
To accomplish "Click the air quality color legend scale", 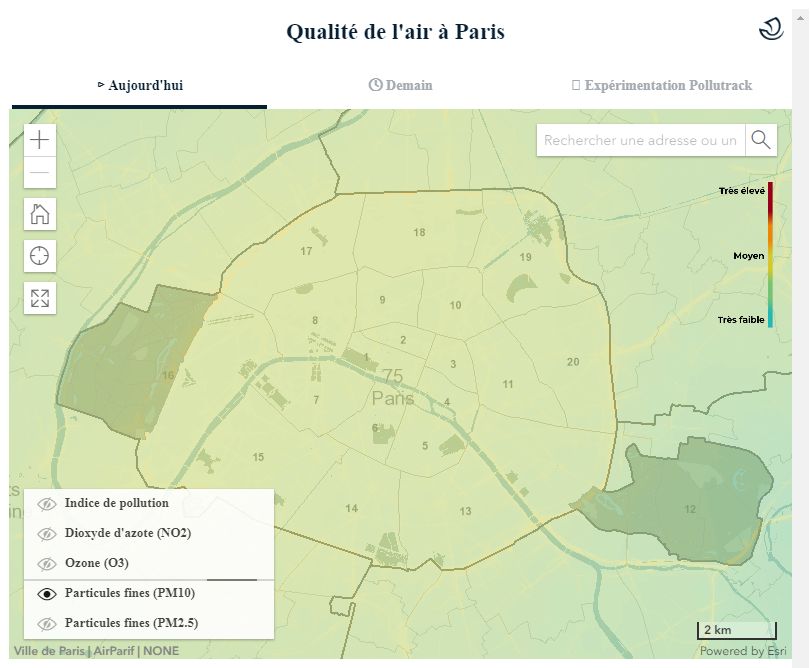I will pos(769,255).
